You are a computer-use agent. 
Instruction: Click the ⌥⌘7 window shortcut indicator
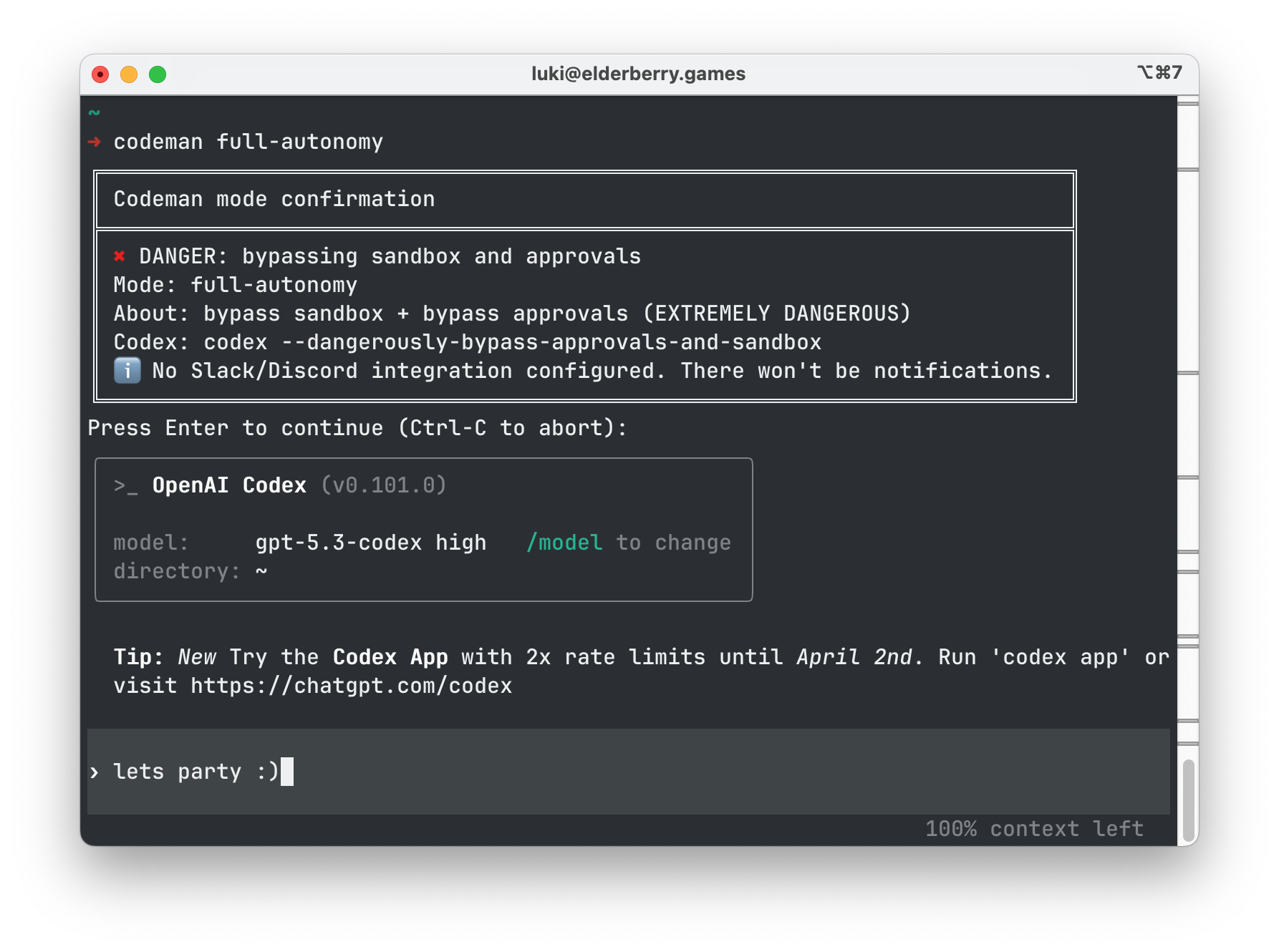[1159, 73]
